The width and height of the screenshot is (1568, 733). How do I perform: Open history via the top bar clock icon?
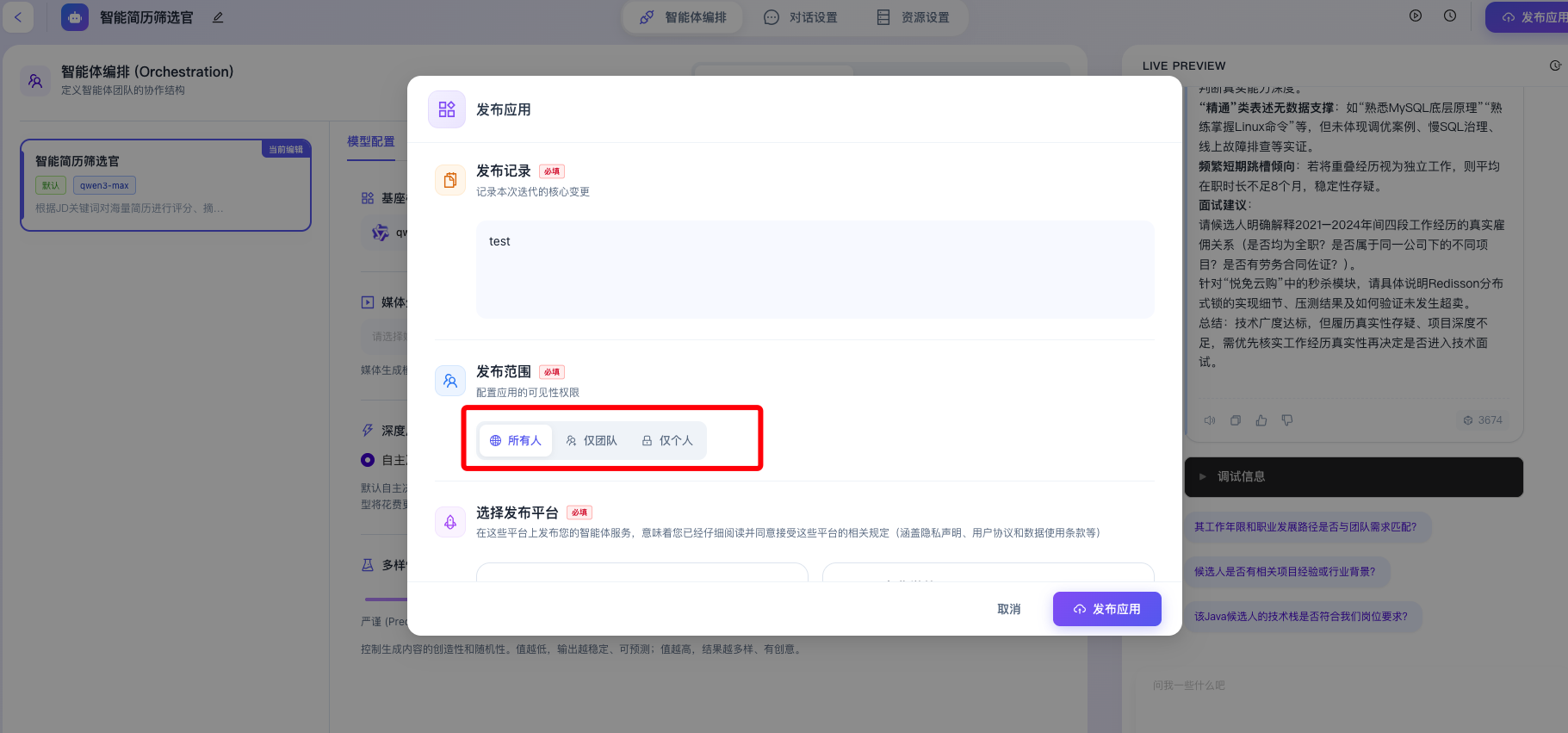[1450, 16]
